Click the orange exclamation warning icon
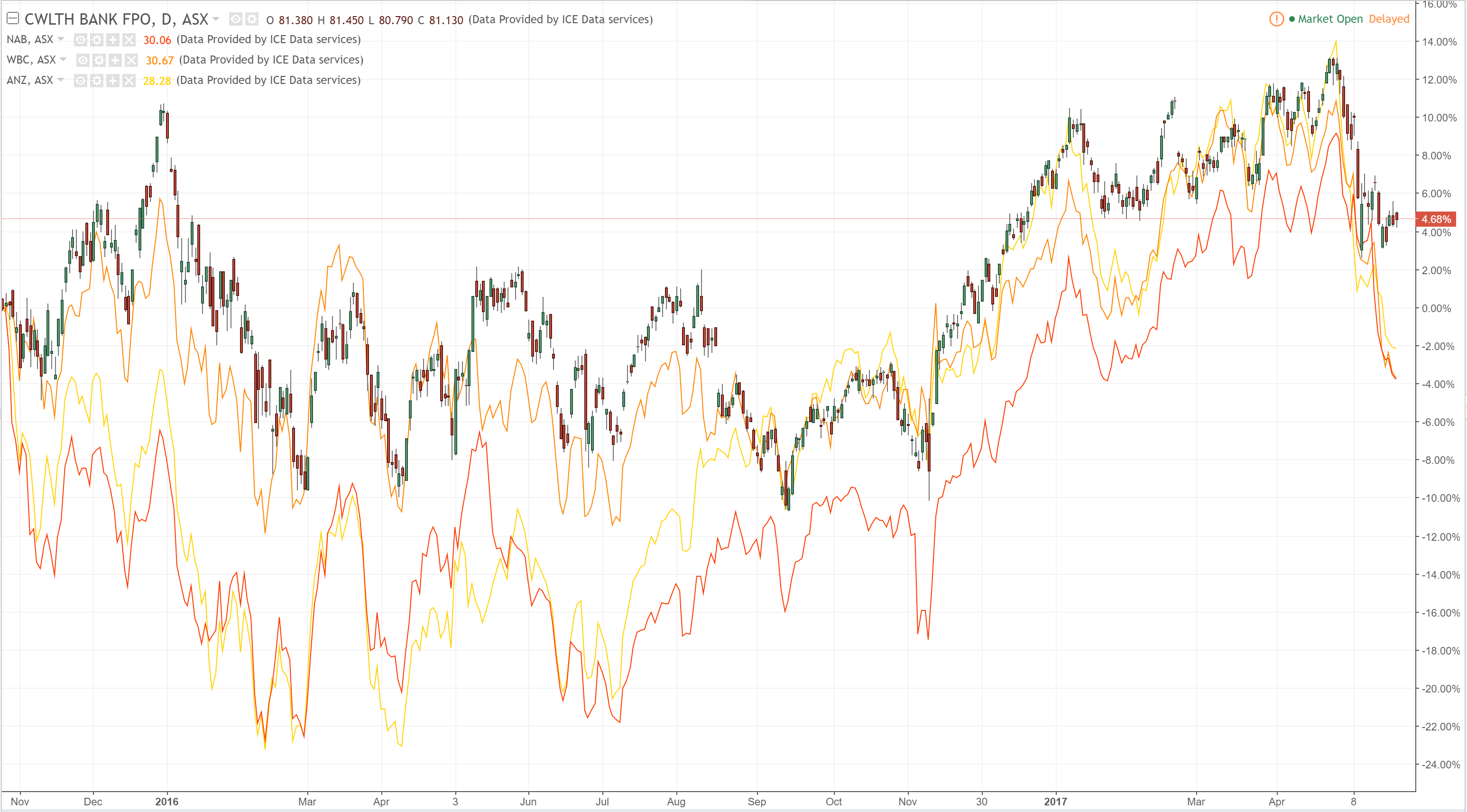The width and height of the screenshot is (1467, 812). [x=1276, y=19]
